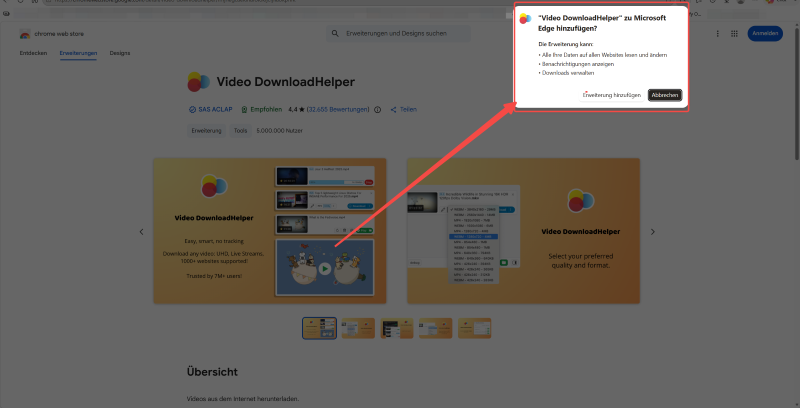
Task: Click the extension icon inside the dialog
Action: click(526, 19)
